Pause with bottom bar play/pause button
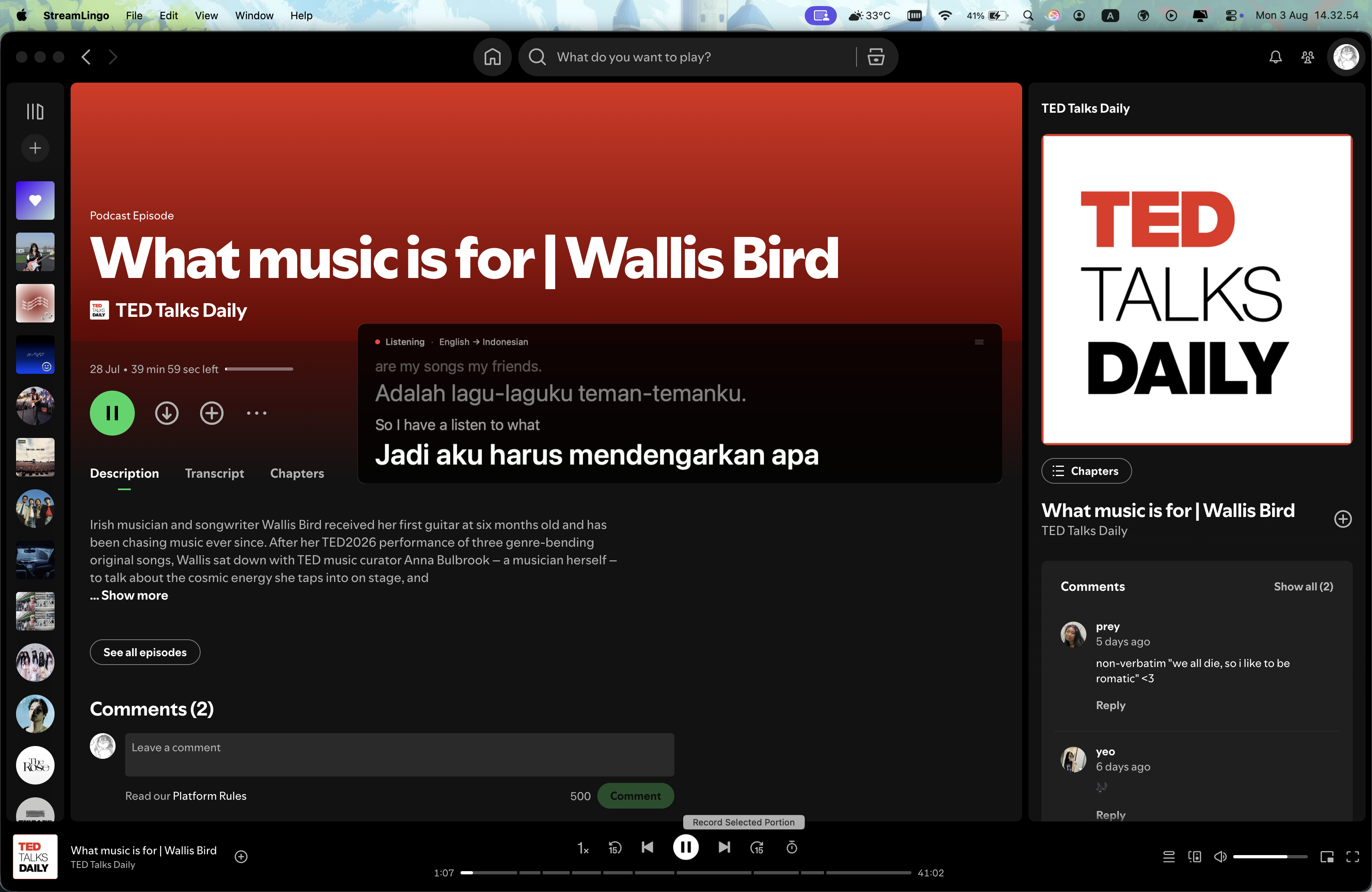Image resolution: width=1372 pixels, height=892 pixels. pos(686,847)
